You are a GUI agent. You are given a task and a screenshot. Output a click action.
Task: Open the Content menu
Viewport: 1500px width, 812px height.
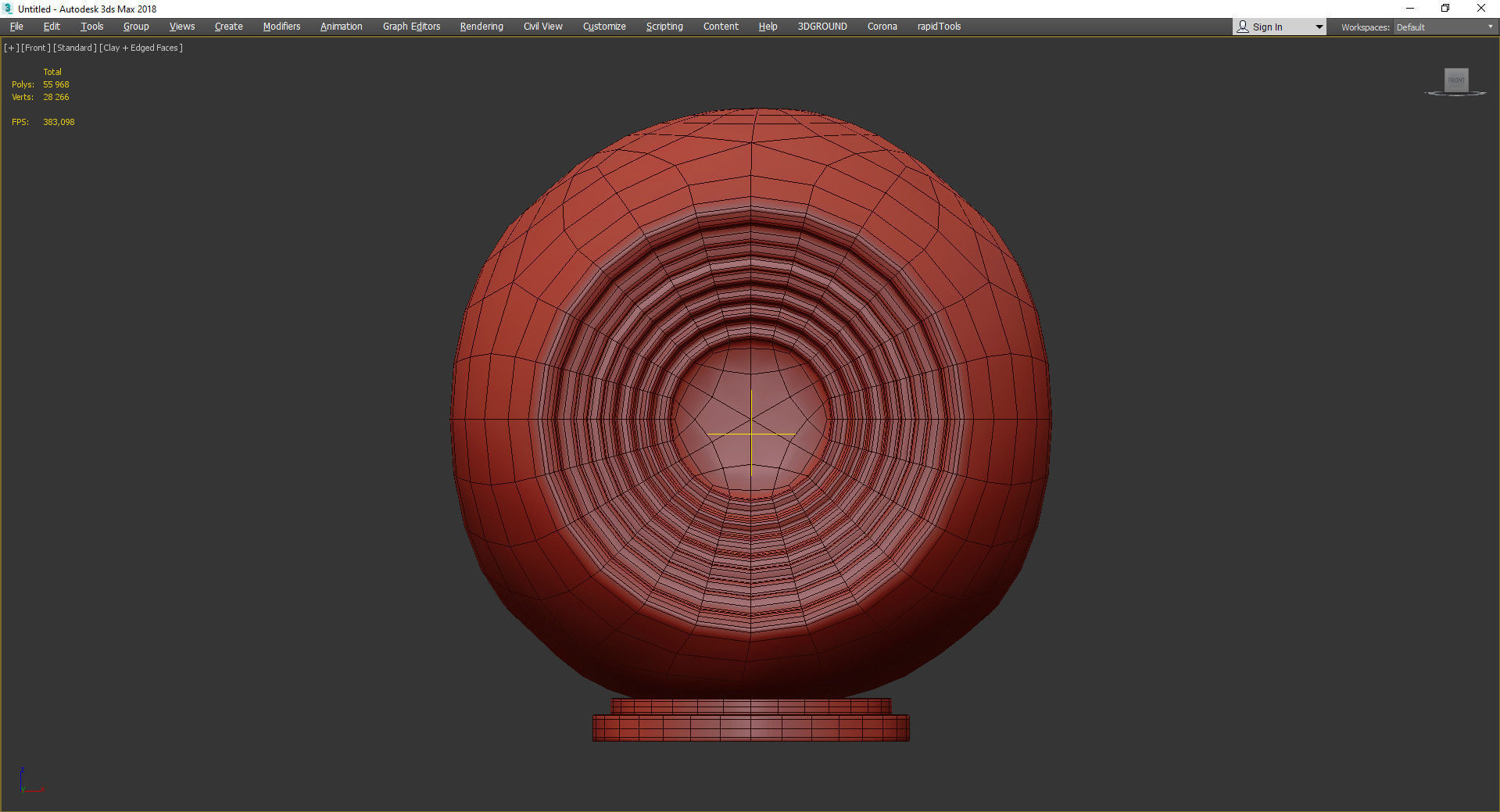(721, 27)
